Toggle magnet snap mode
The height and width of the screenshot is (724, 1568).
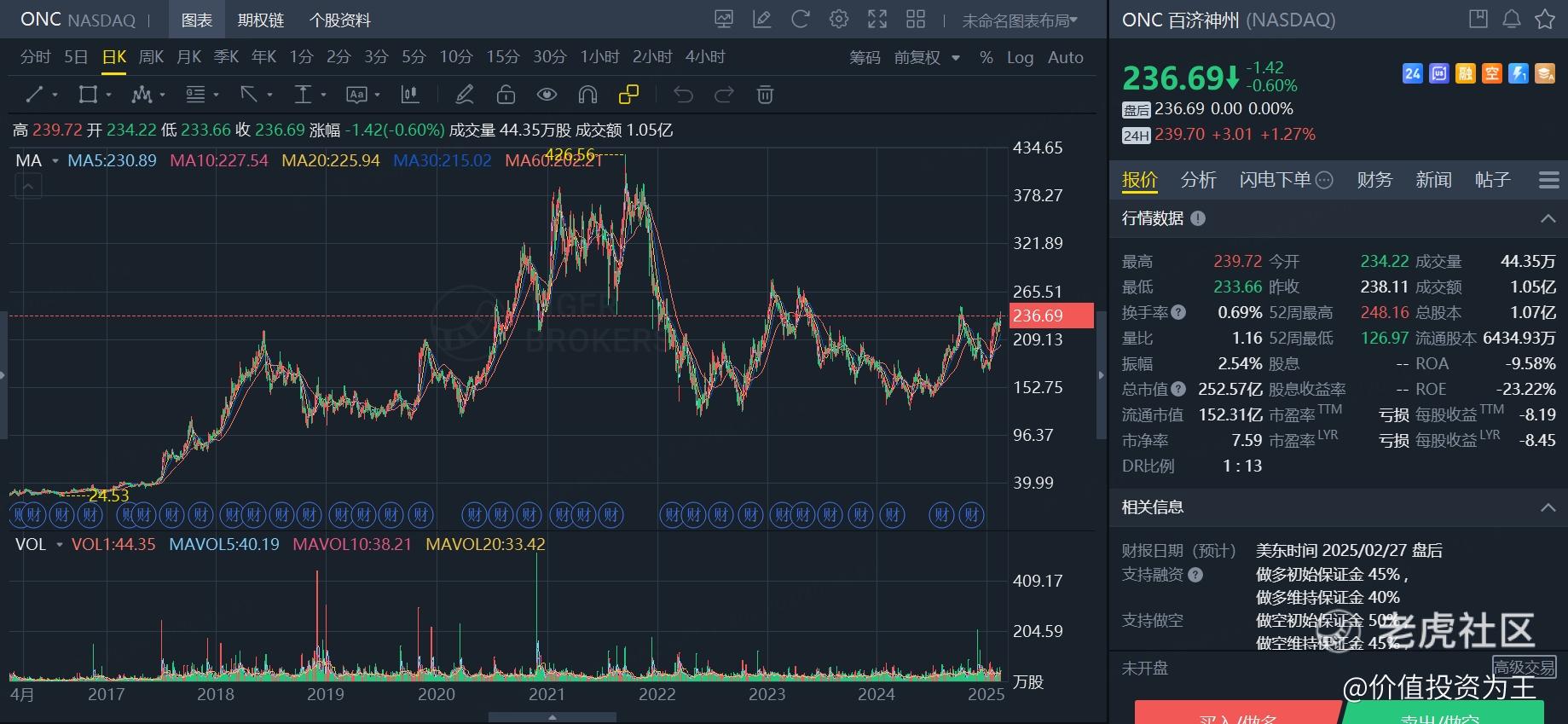coord(587,95)
